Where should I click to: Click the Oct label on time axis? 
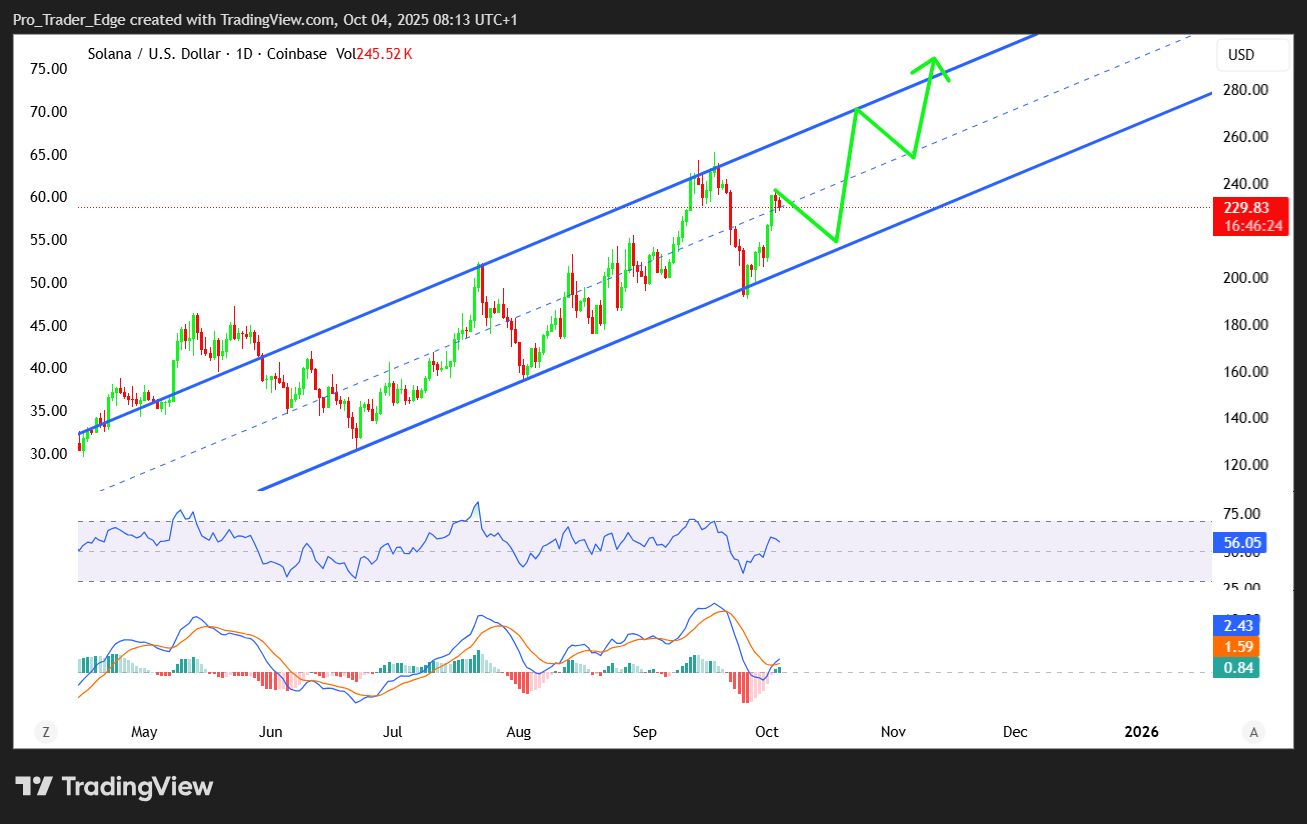[x=767, y=732]
